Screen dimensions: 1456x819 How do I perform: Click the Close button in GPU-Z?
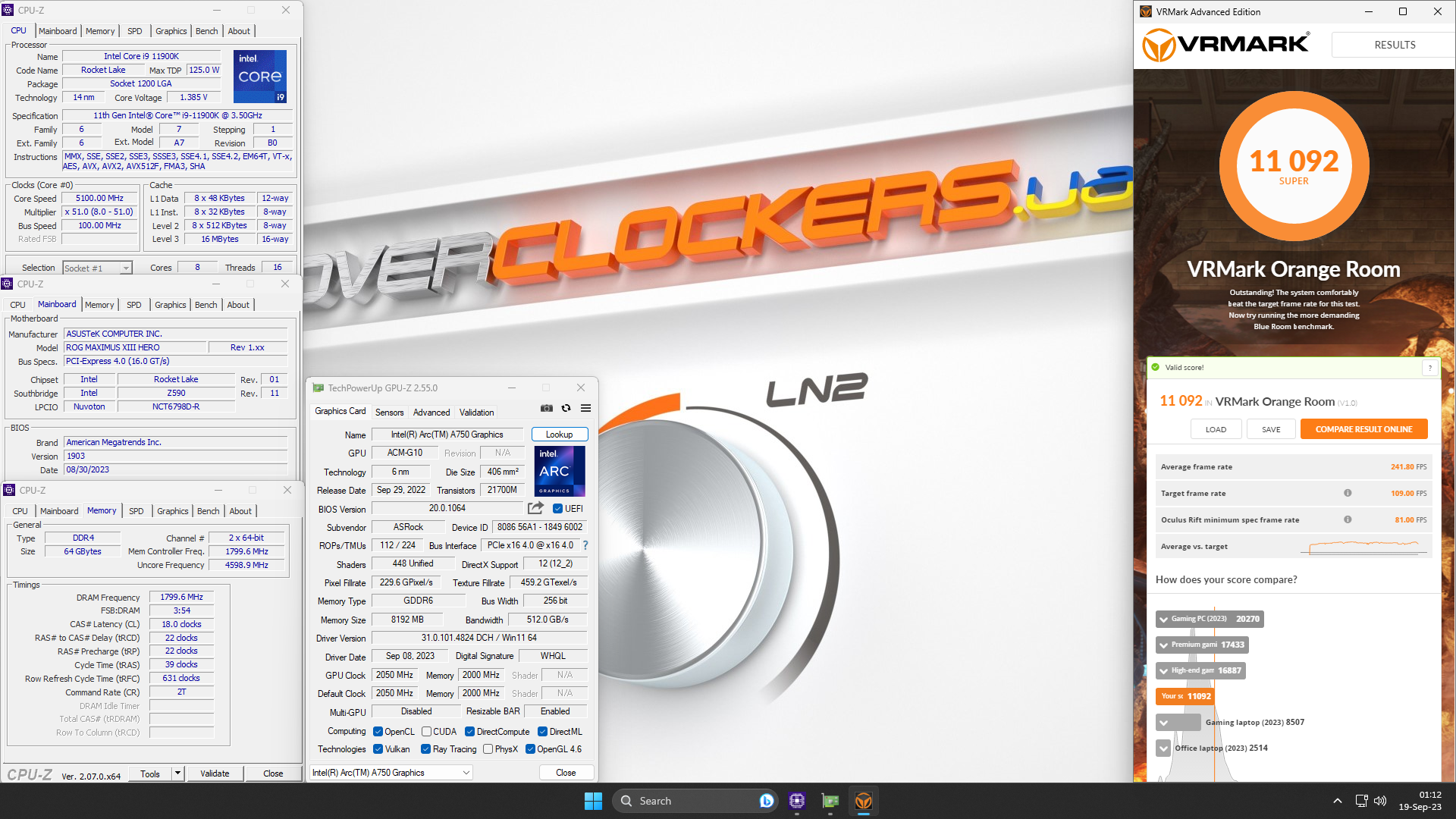(566, 773)
